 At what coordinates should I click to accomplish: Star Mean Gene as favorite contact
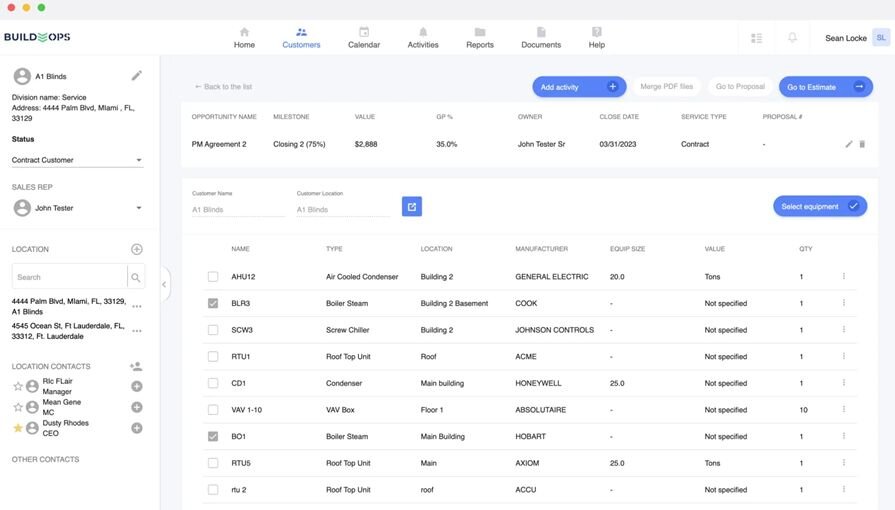18,407
